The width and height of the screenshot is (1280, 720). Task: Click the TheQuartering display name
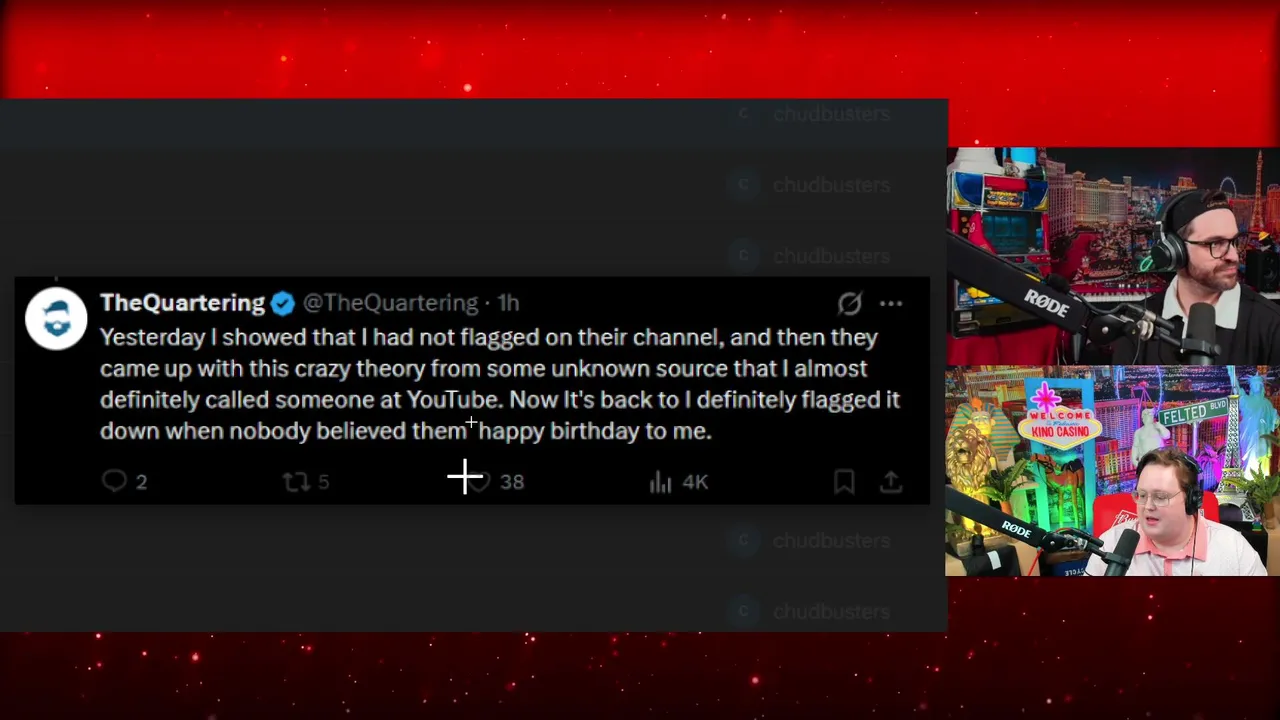[x=182, y=303]
